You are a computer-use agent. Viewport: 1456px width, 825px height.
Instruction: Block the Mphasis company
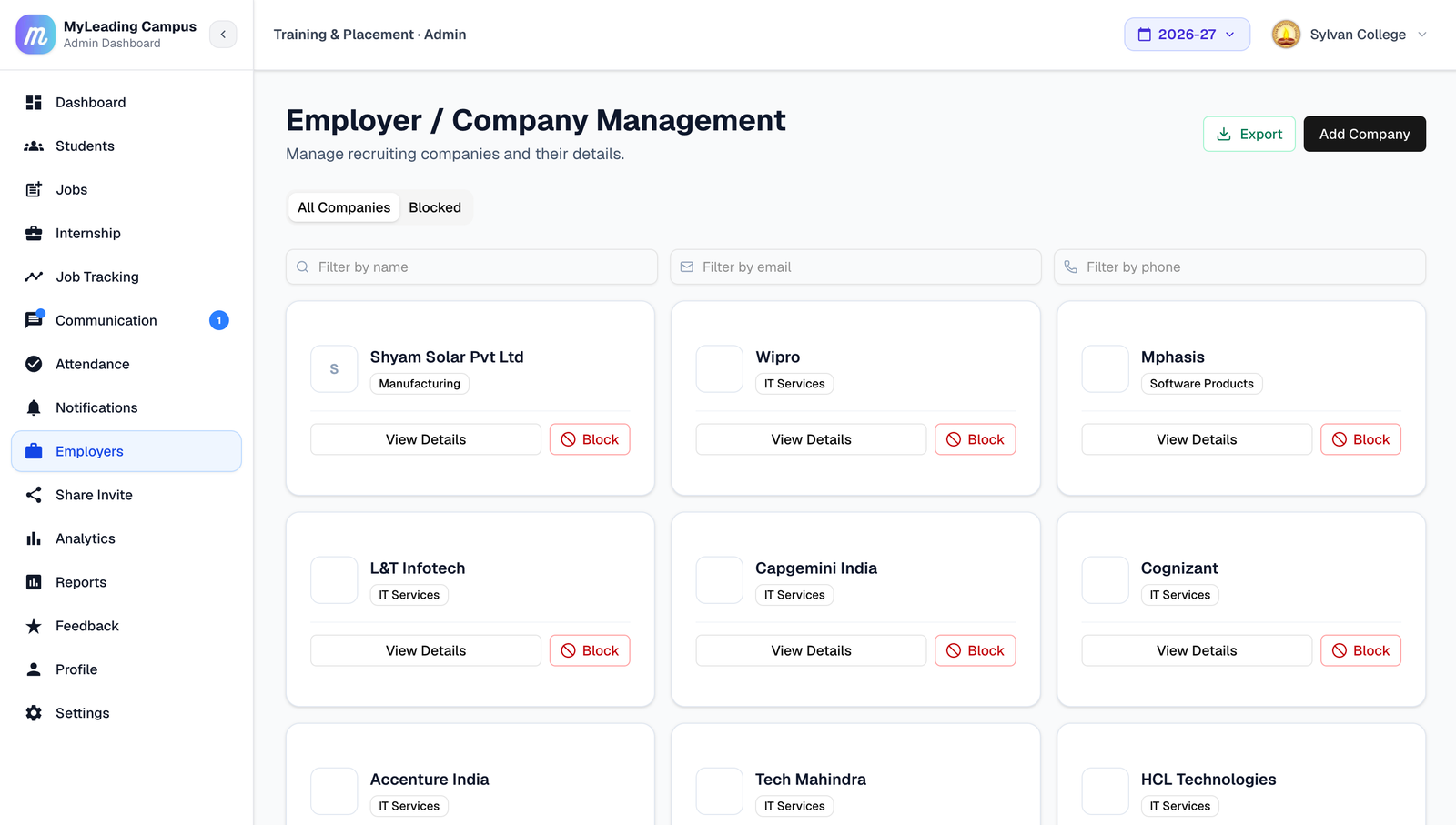[x=1361, y=439]
